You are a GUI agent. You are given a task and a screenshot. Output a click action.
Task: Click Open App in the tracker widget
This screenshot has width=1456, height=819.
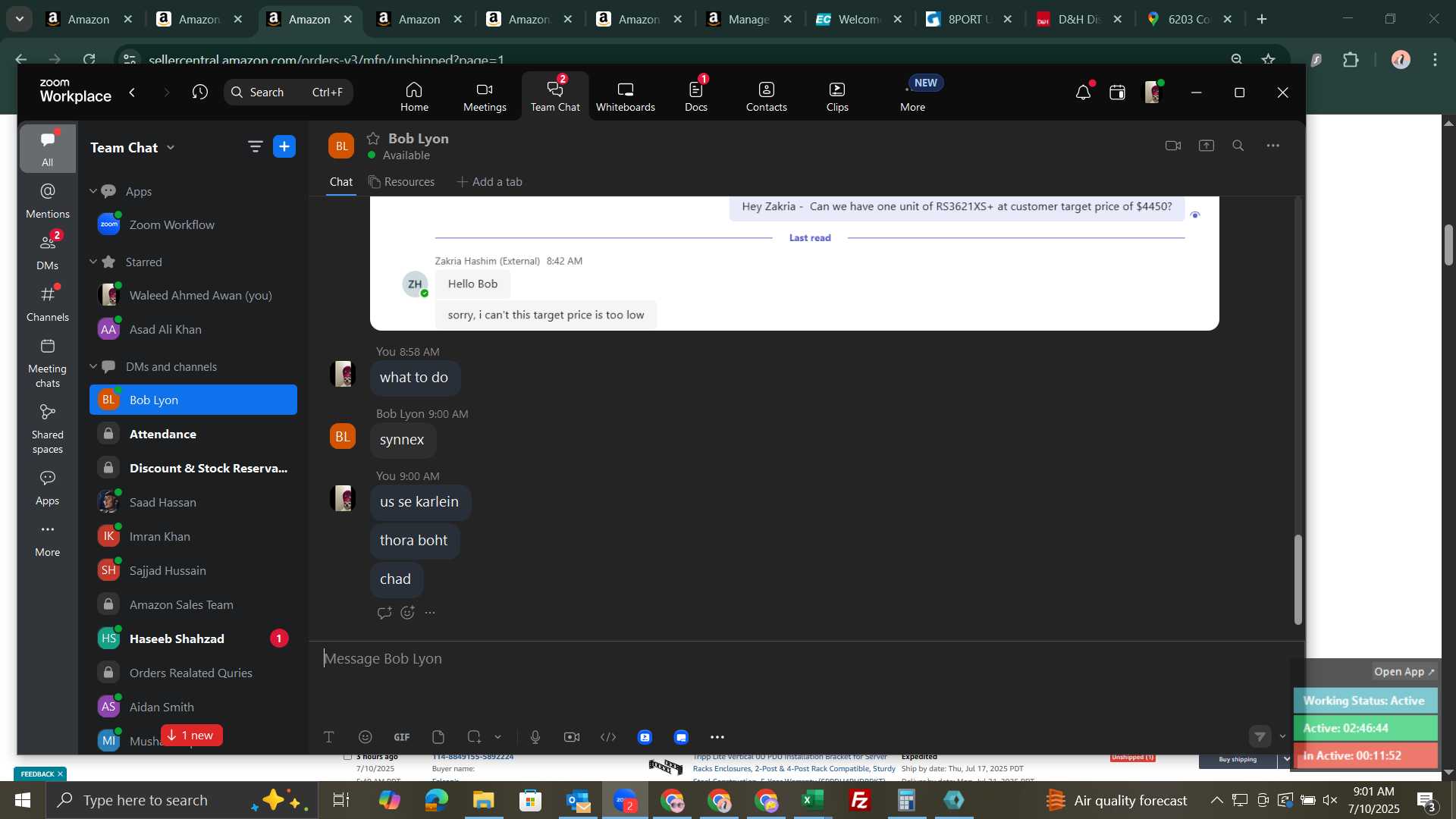pyautogui.click(x=1404, y=672)
